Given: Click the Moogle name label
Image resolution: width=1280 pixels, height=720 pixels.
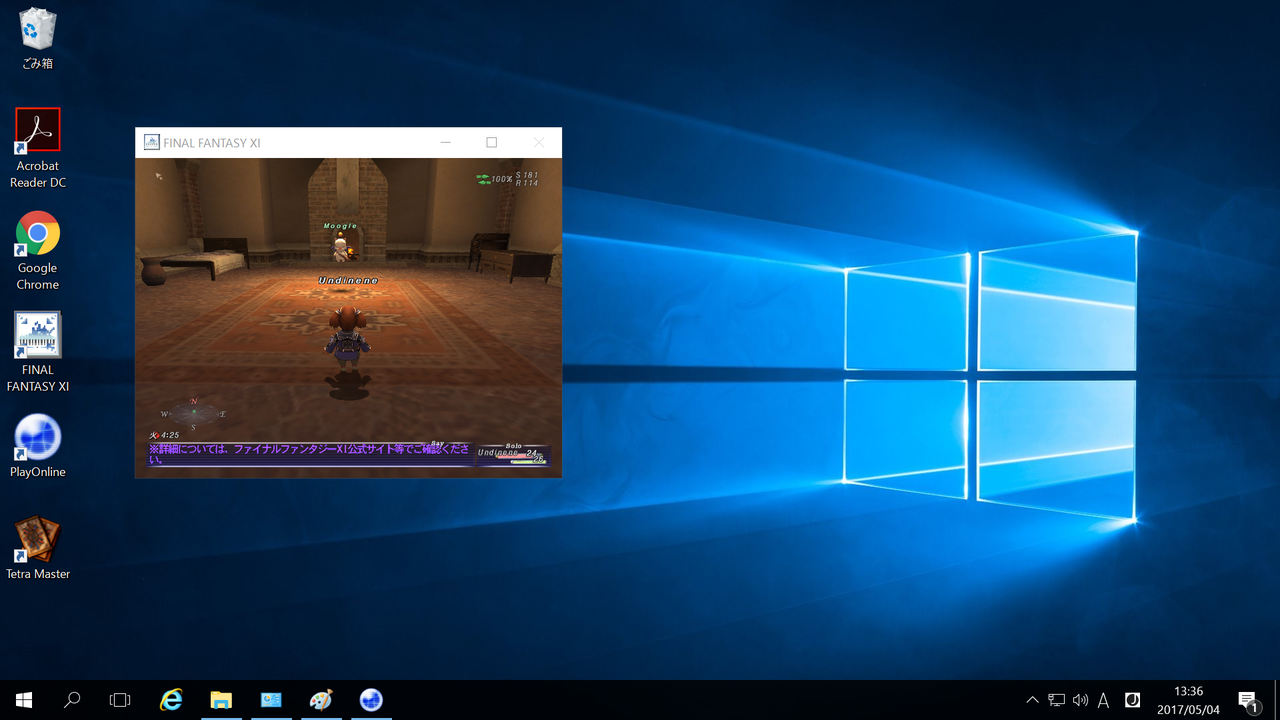Looking at the screenshot, I should click(340, 226).
